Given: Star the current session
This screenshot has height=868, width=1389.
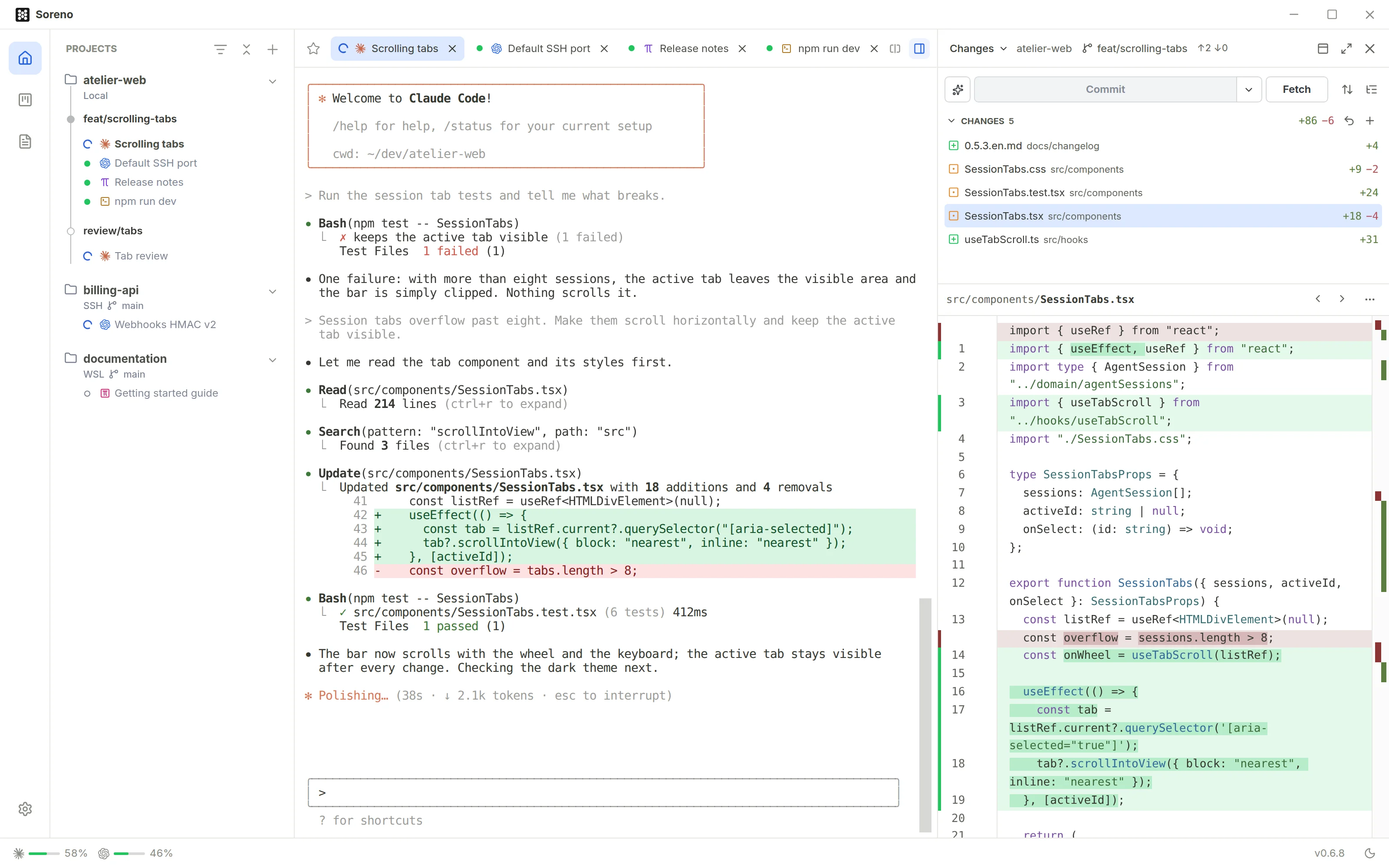Looking at the screenshot, I should pyautogui.click(x=313, y=49).
